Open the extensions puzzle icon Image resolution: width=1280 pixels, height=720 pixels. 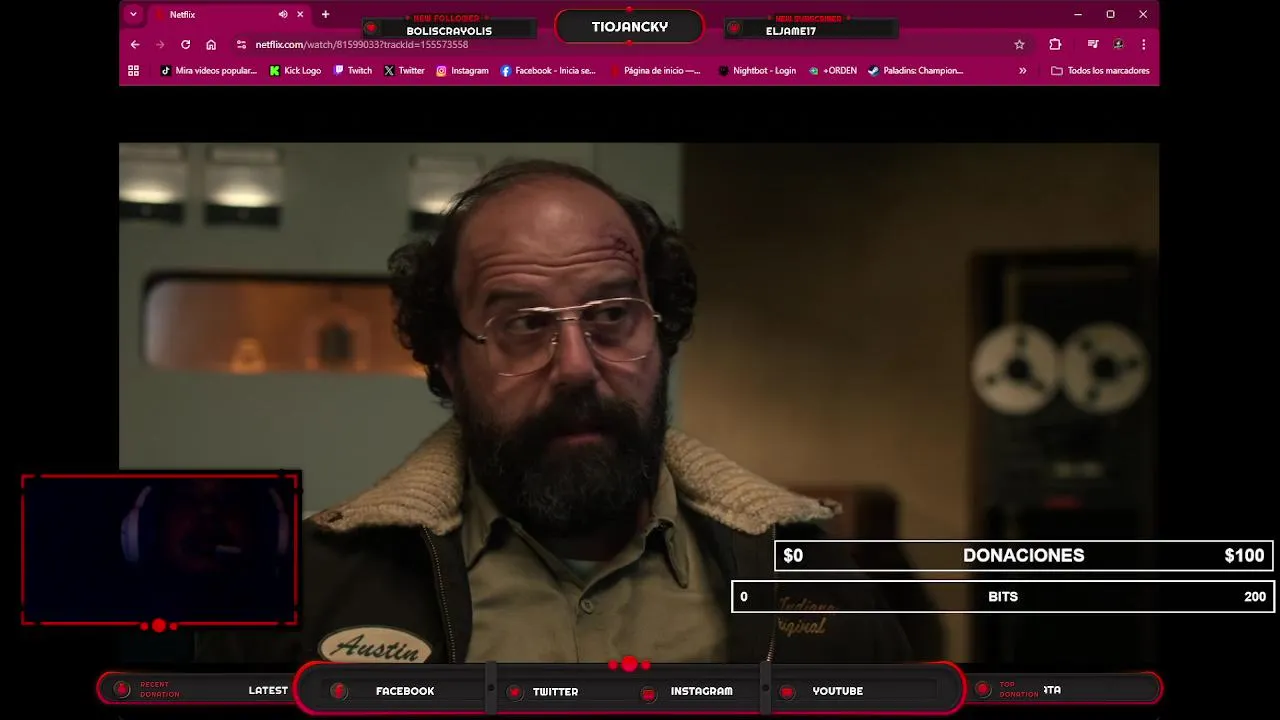coord(1055,44)
